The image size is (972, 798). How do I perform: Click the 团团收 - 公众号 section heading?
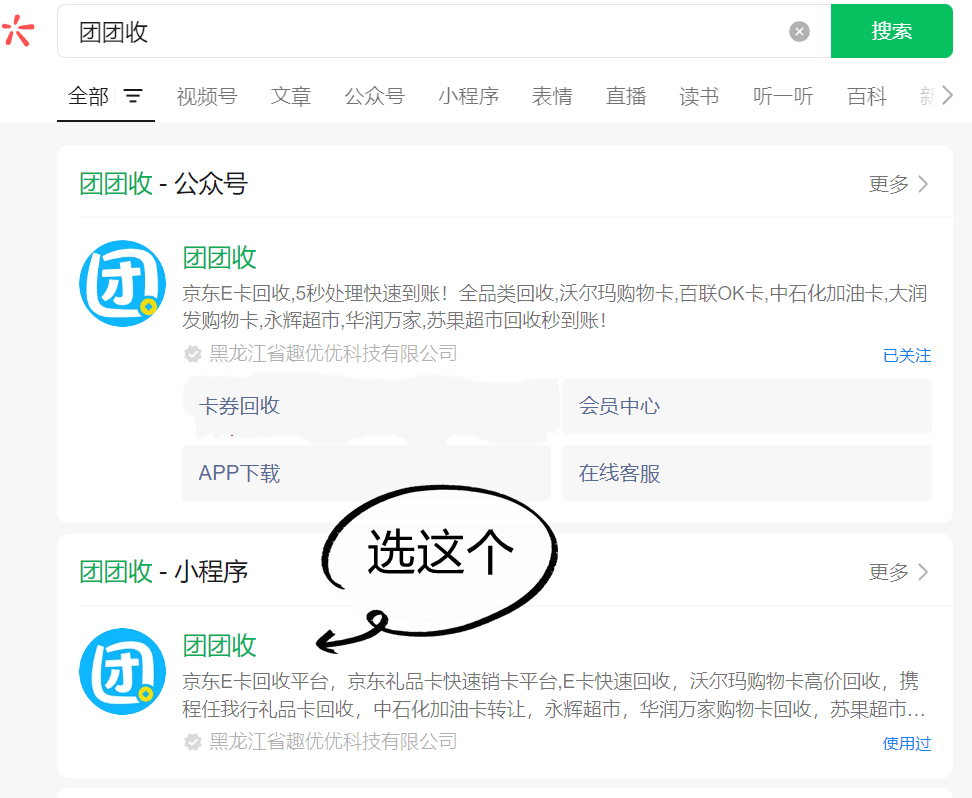pyautogui.click(x=164, y=184)
